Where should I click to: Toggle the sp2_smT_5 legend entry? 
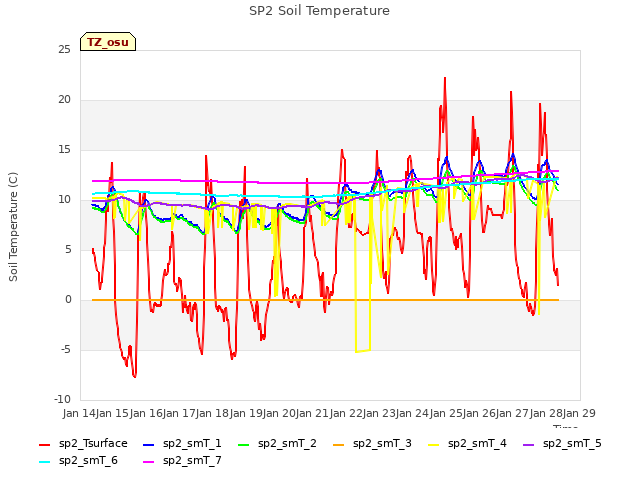coord(562,444)
